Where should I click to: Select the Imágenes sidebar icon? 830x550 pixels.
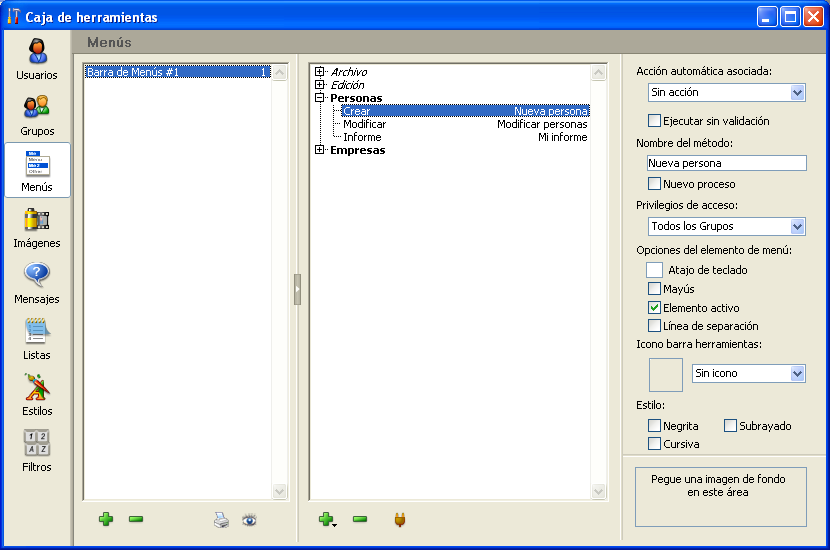pos(37,226)
